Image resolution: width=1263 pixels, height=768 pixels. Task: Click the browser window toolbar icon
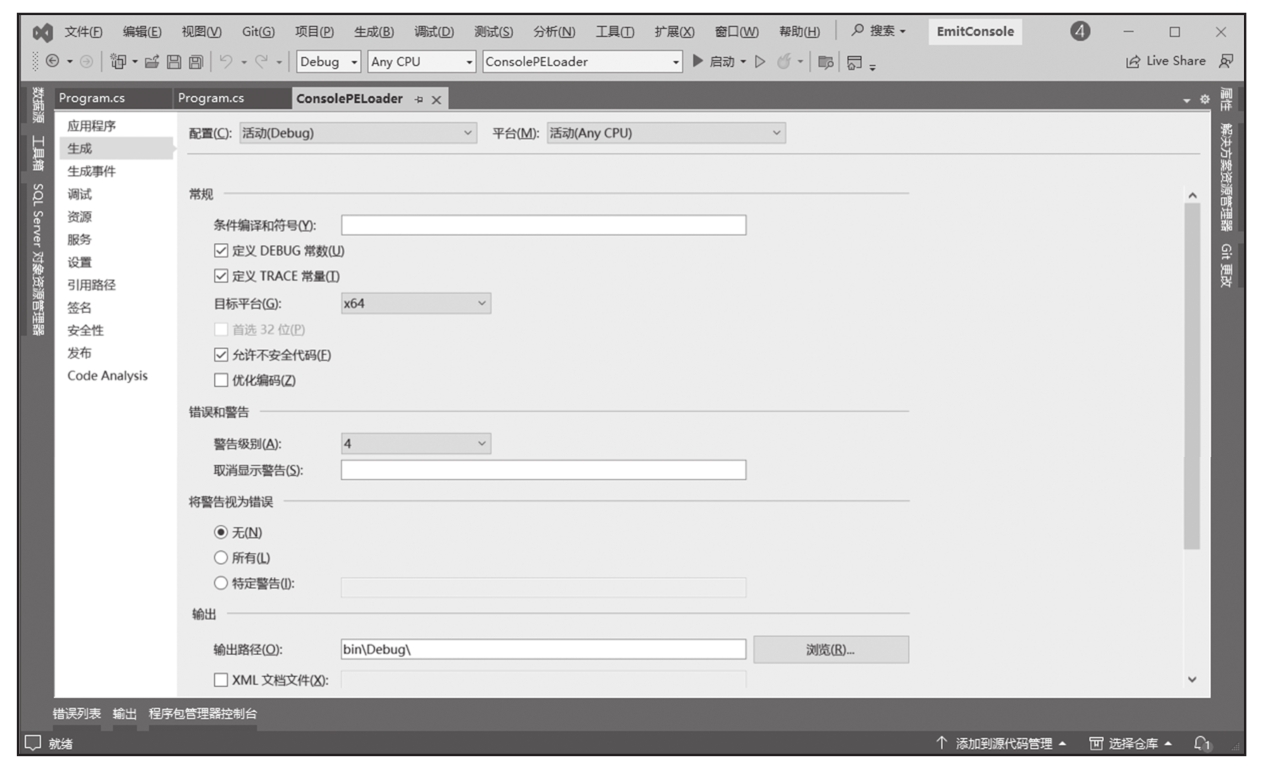(x=853, y=61)
